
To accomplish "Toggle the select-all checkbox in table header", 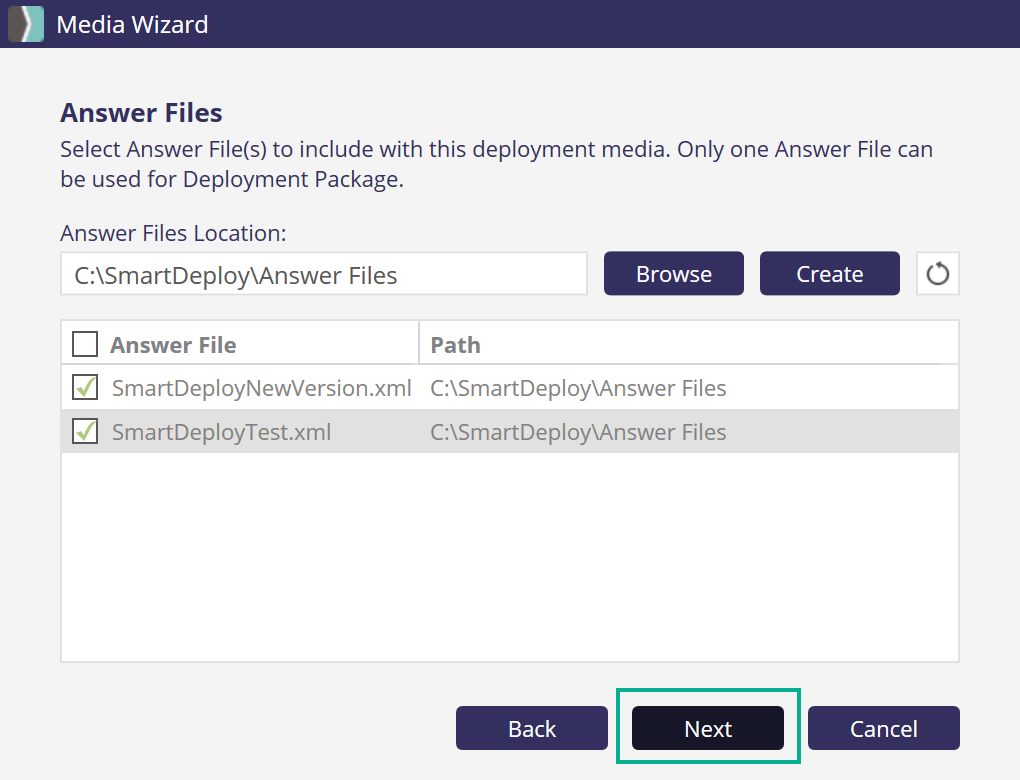I will (86, 345).
